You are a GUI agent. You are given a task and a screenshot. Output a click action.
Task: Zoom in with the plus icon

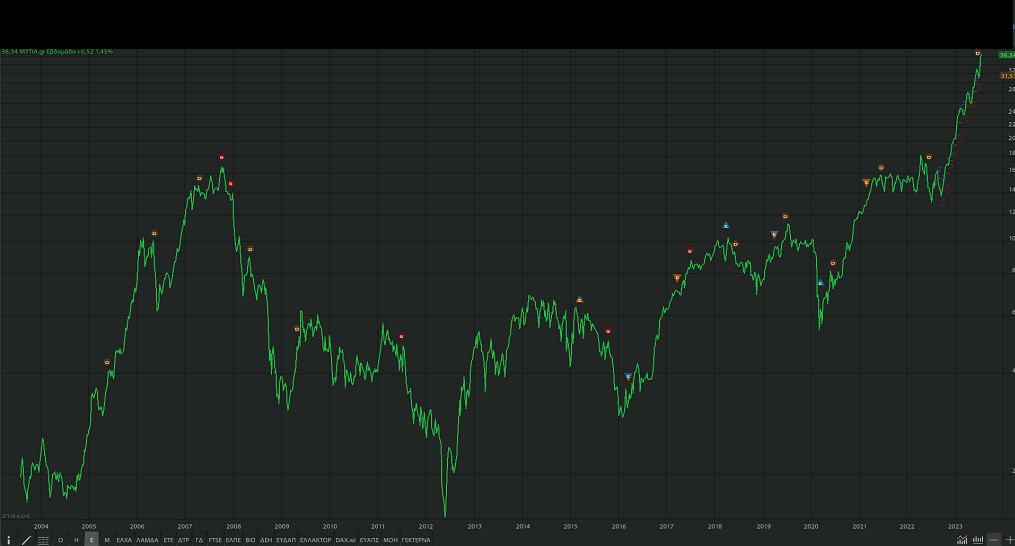pos(1009,540)
